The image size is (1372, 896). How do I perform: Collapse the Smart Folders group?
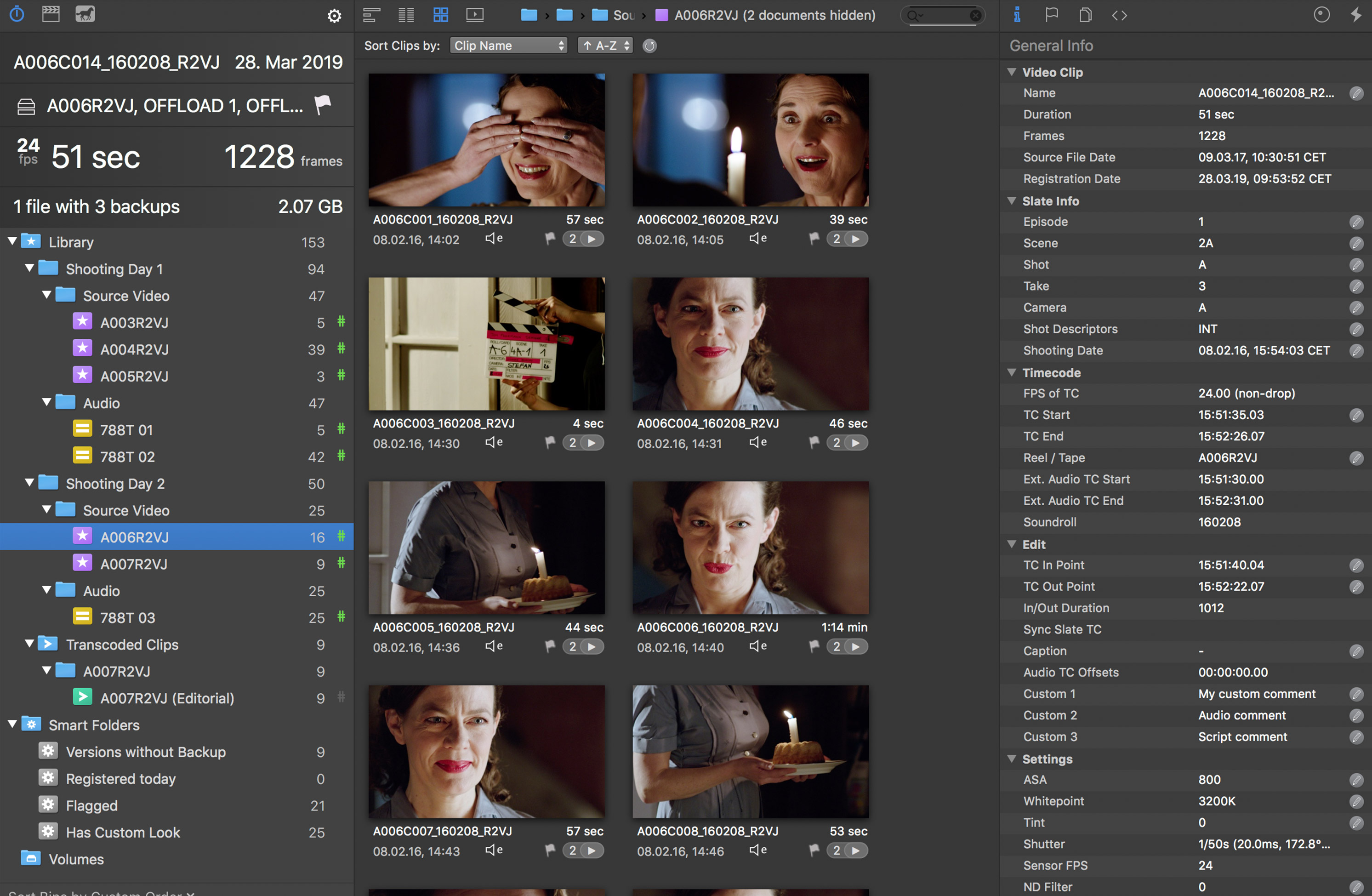[12, 724]
